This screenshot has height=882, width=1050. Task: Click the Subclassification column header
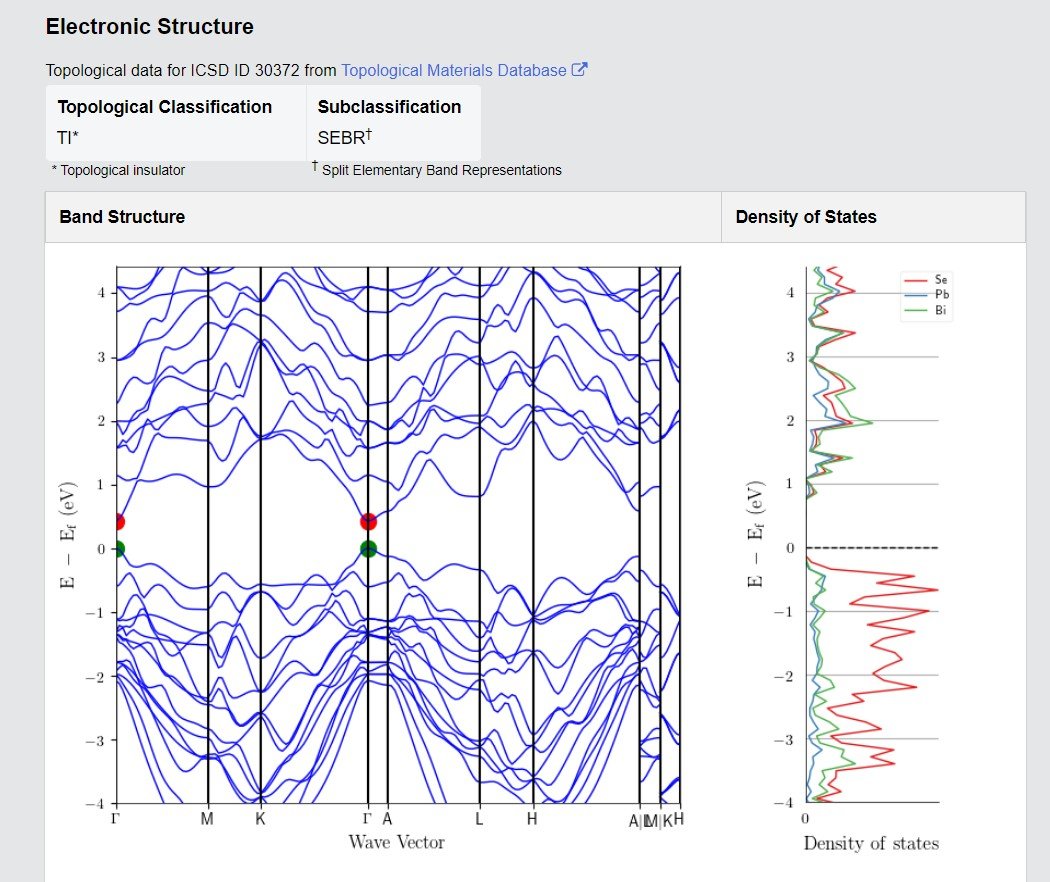(x=389, y=107)
